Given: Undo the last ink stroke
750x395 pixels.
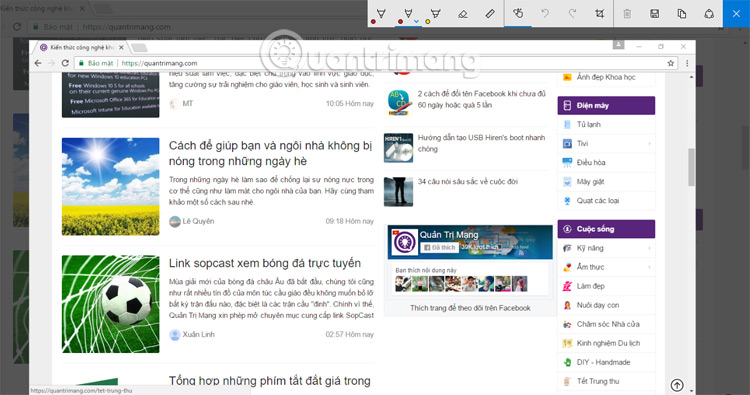Looking at the screenshot, I should pos(545,13).
